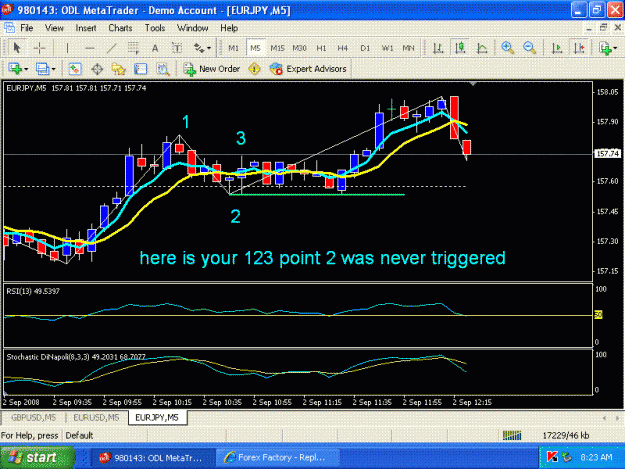Select the text 'A' tool
This screenshot has height=469, width=625.
(x=155, y=48)
